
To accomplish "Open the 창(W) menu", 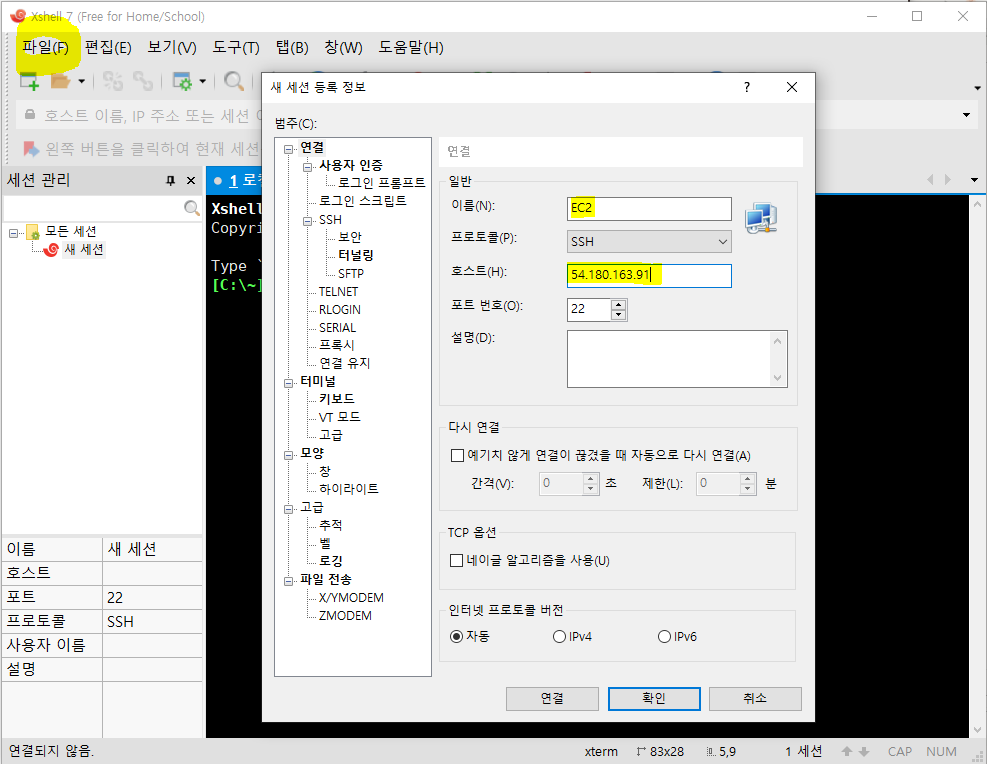I will pyautogui.click(x=344, y=47).
